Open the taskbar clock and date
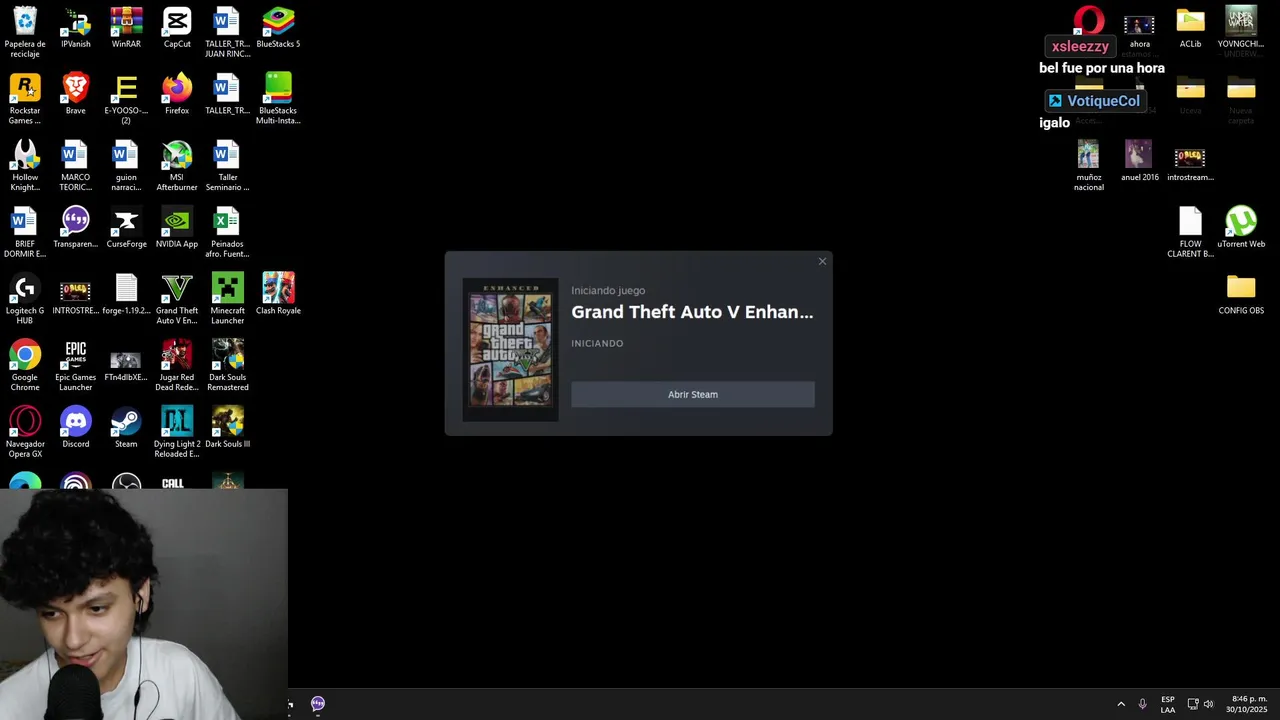 pyautogui.click(x=1247, y=704)
